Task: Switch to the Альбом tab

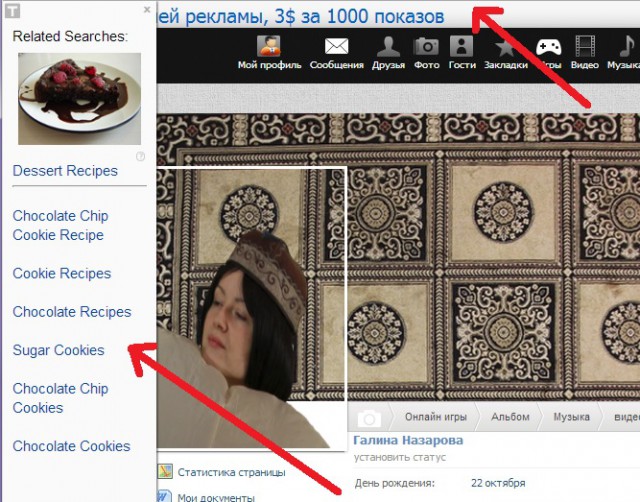Action: pyautogui.click(x=510, y=417)
